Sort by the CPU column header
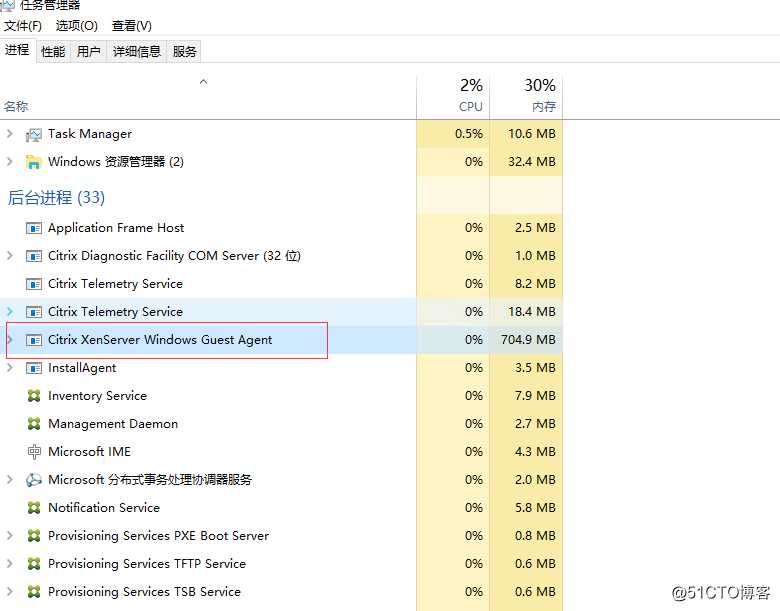Image resolution: width=780 pixels, height=611 pixels. pos(453,96)
